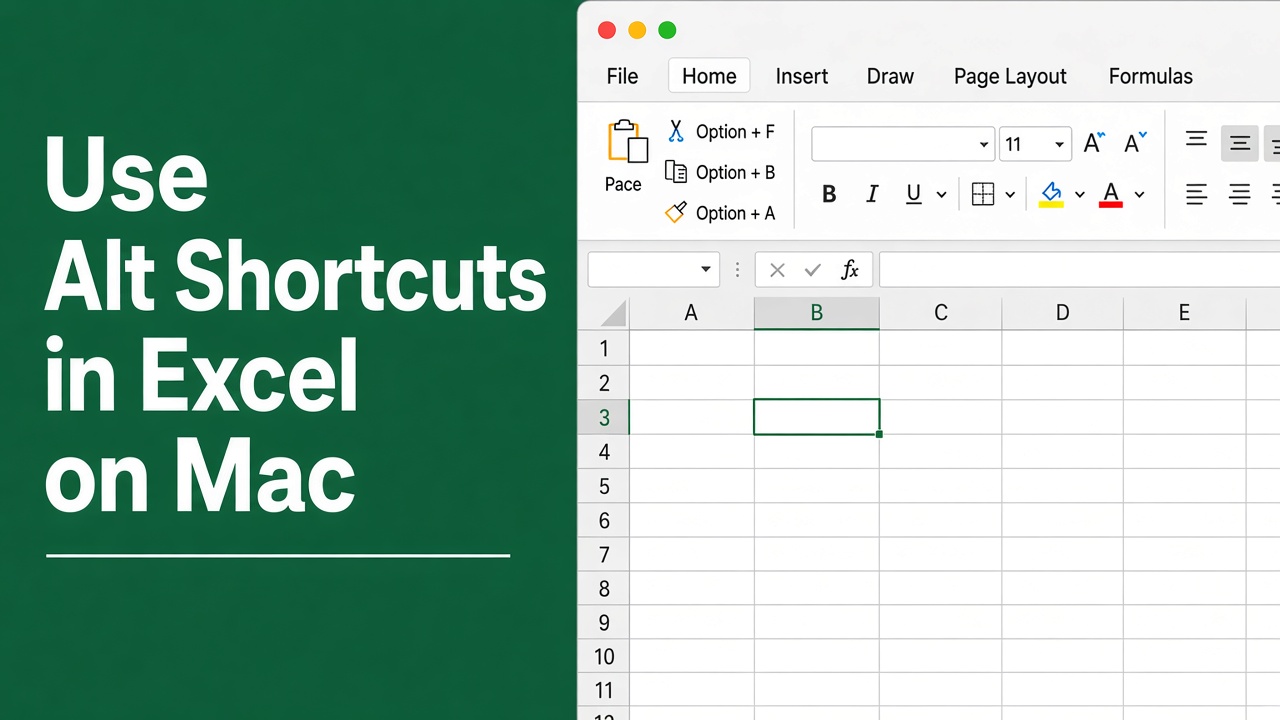Click the Paste clipboard icon
1280x720 pixels.
627,141
